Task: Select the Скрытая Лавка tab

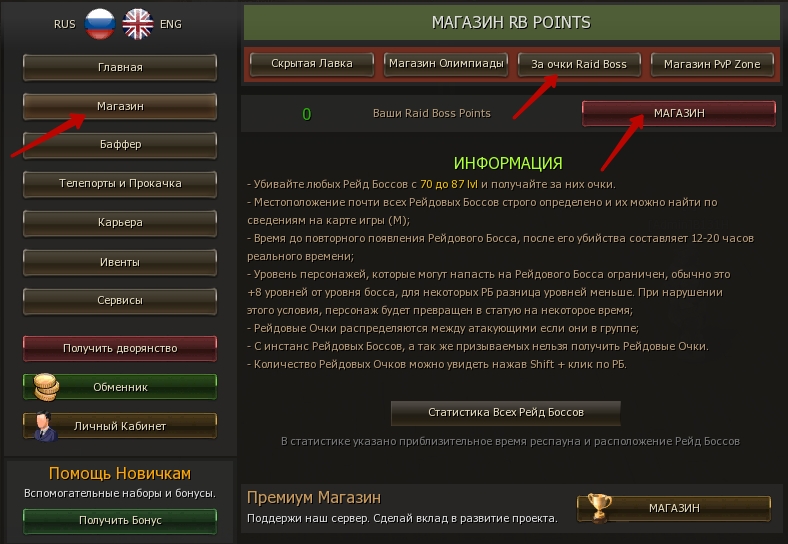Action: tap(312, 64)
